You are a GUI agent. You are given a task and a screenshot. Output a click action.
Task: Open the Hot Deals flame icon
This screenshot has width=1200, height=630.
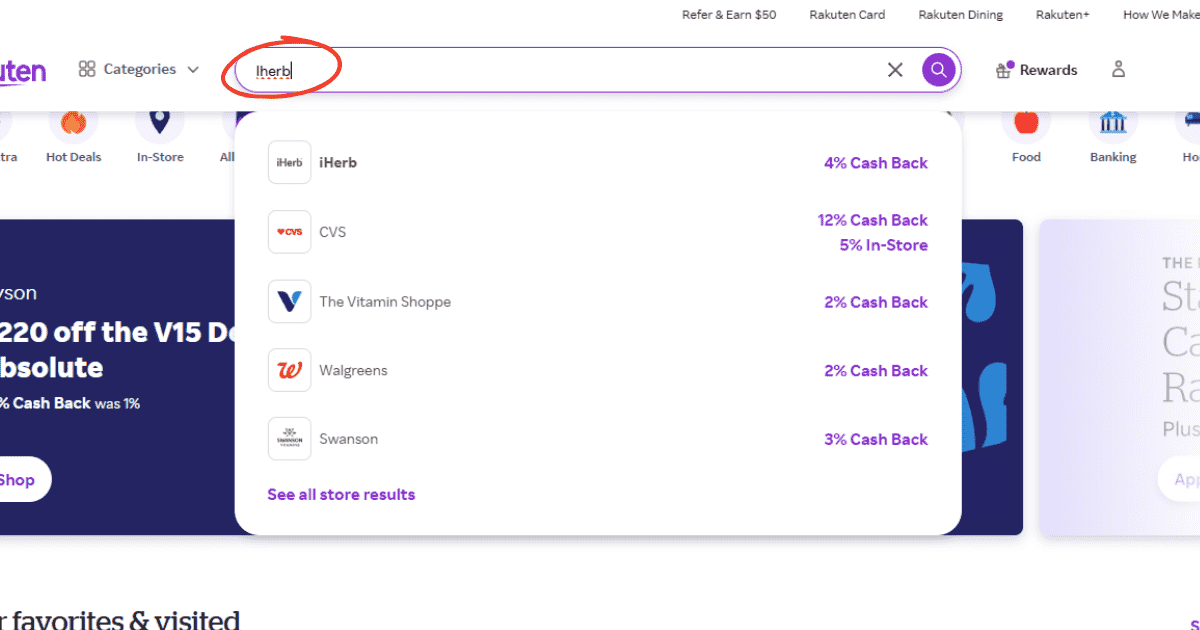point(73,123)
